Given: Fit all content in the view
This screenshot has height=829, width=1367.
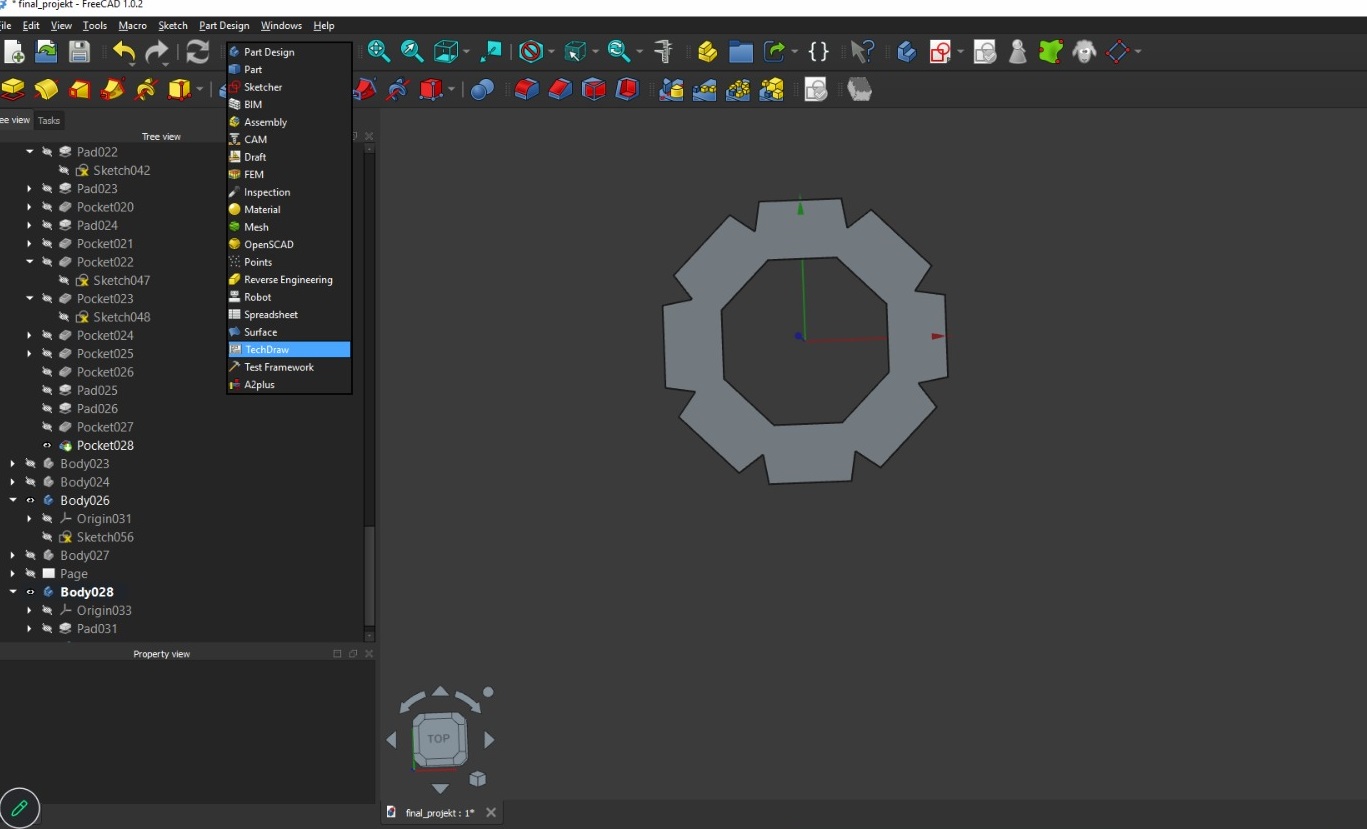Looking at the screenshot, I should [x=378, y=51].
